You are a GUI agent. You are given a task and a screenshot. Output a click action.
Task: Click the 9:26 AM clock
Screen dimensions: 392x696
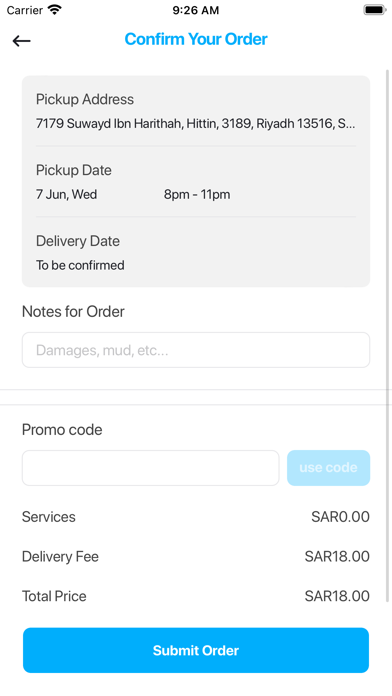tap(196, 10)
